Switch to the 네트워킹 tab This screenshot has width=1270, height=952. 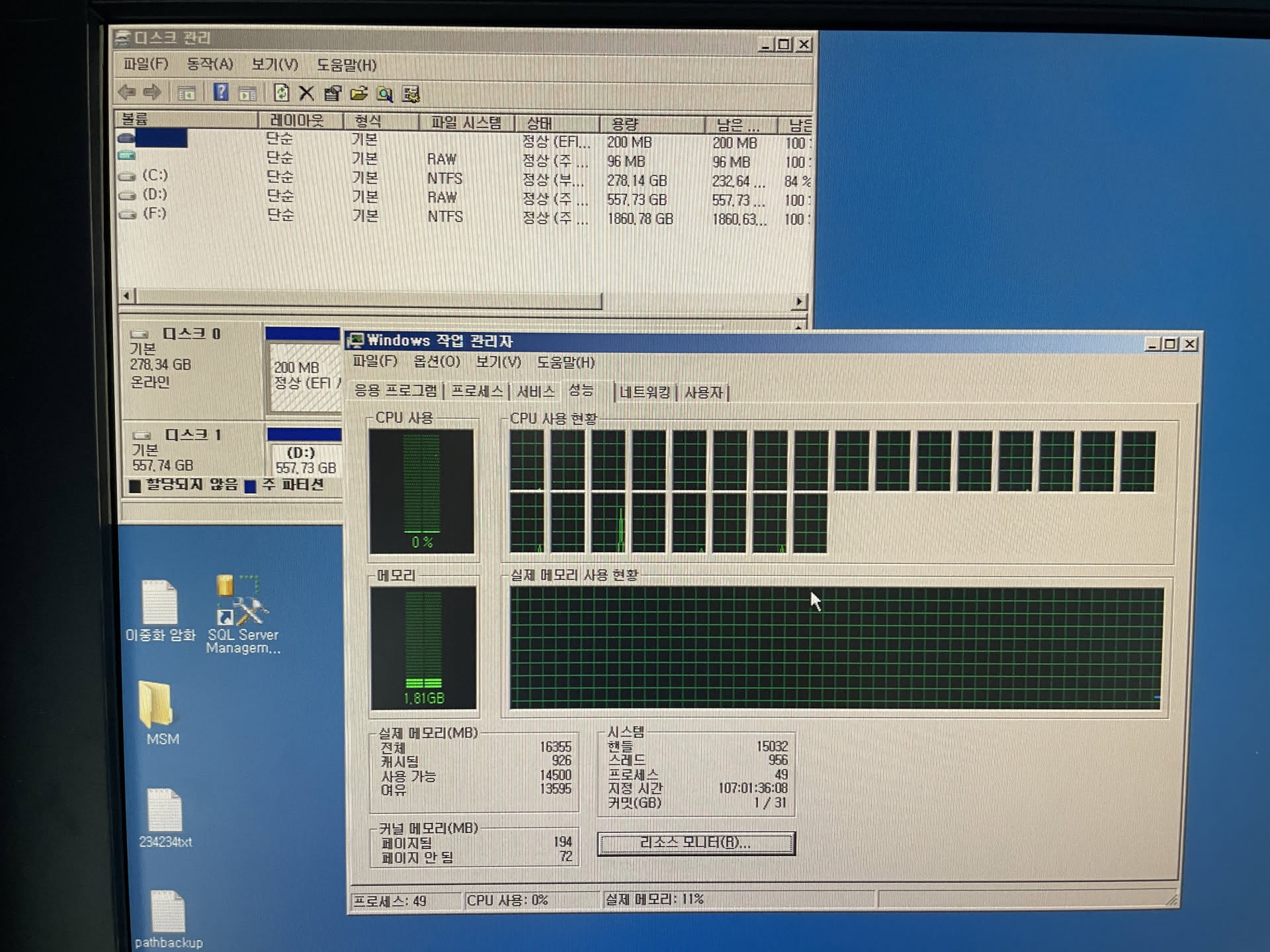pos(644,393)
